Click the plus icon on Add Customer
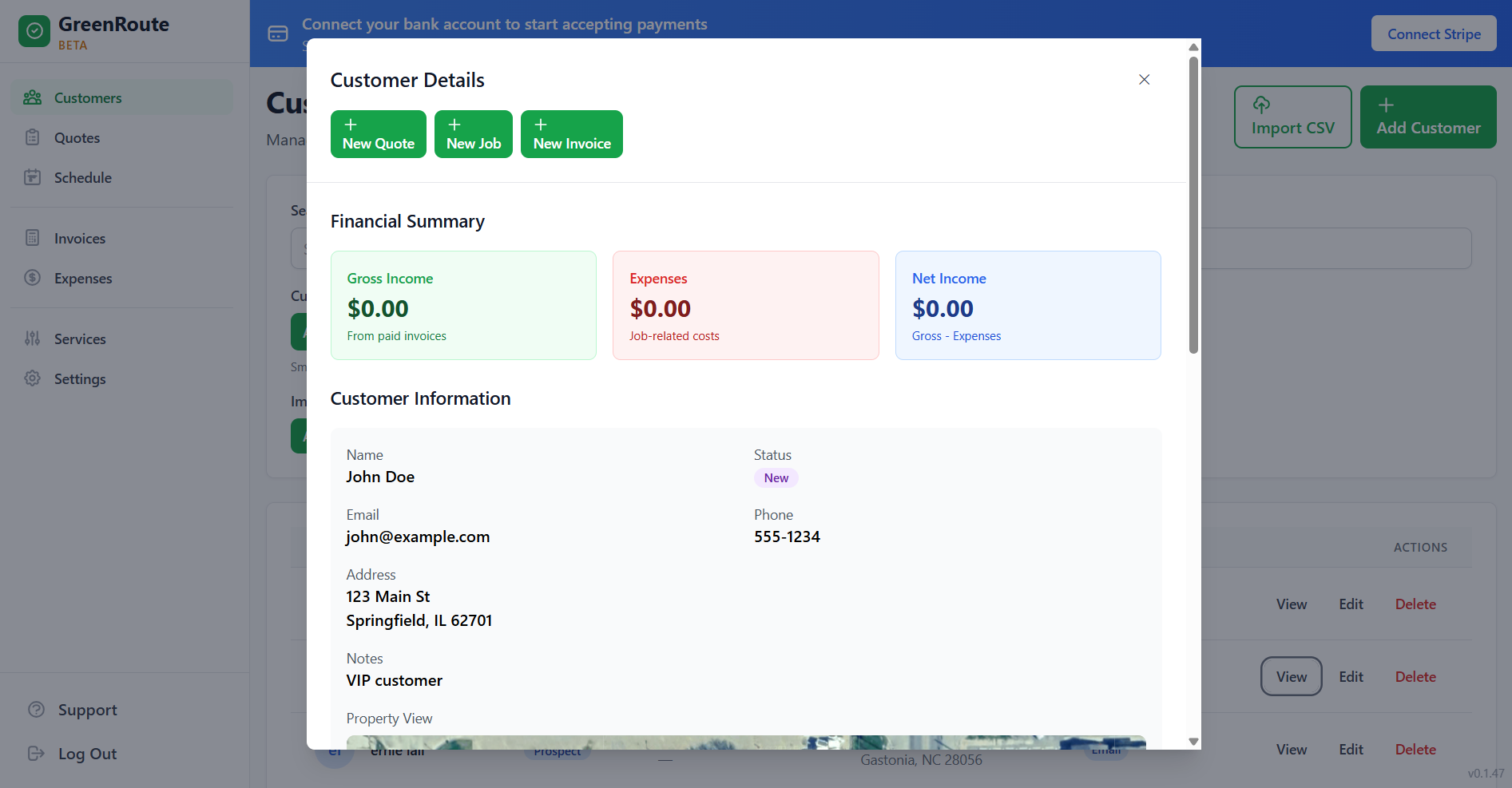1512x788 pixels. coord(1386,105)
